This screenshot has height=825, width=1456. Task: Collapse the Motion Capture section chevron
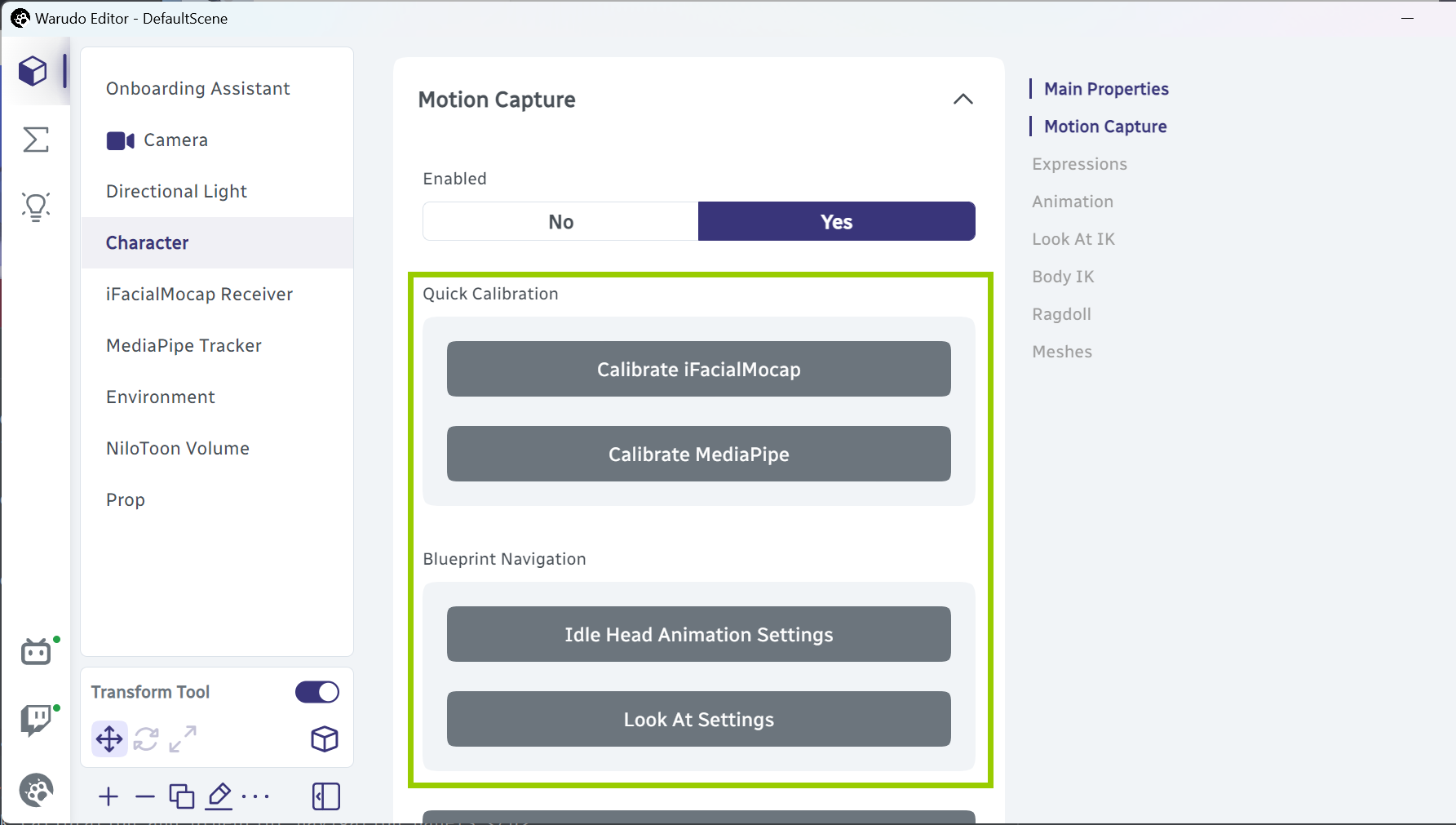[963, 100]
